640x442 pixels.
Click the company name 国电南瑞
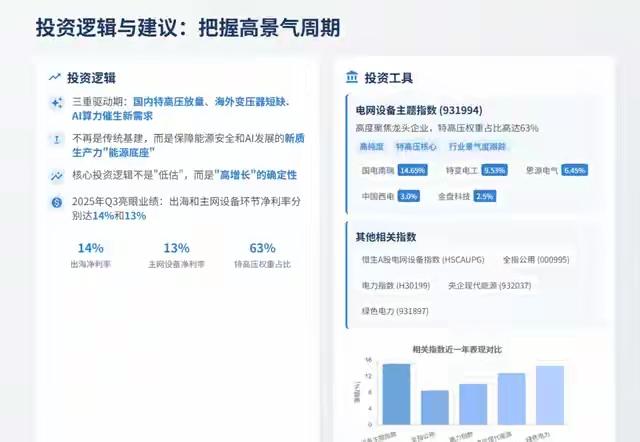click(x=378, y=170)
